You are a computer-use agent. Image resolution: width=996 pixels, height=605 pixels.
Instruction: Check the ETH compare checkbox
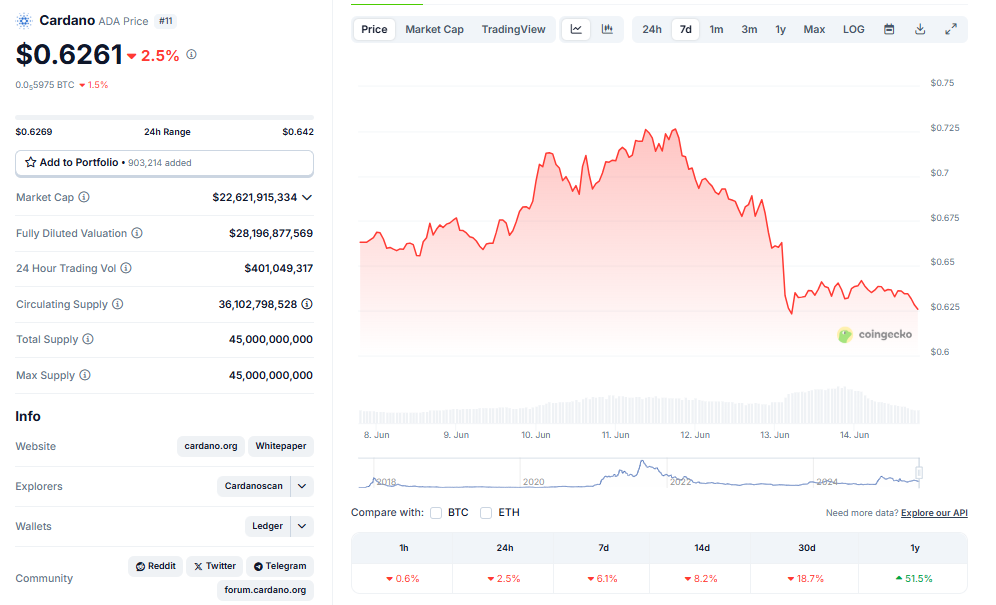pyautogui.click(x=486, y=513)
